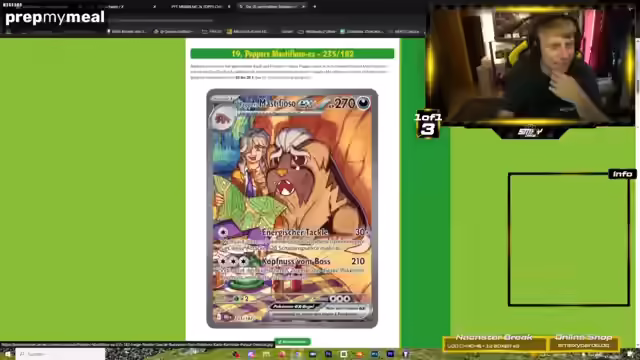Image resolution: width=640 pixels, height=360 pixels.
Task: Click the green button below the card
Action: click(292, 342)
